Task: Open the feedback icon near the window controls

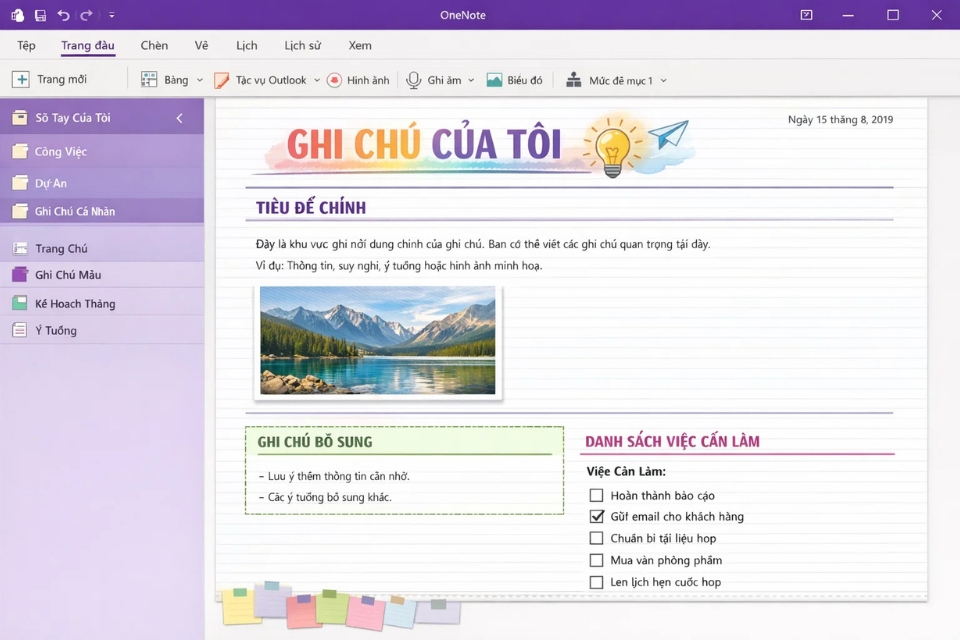Action: [x=805, y=15]
